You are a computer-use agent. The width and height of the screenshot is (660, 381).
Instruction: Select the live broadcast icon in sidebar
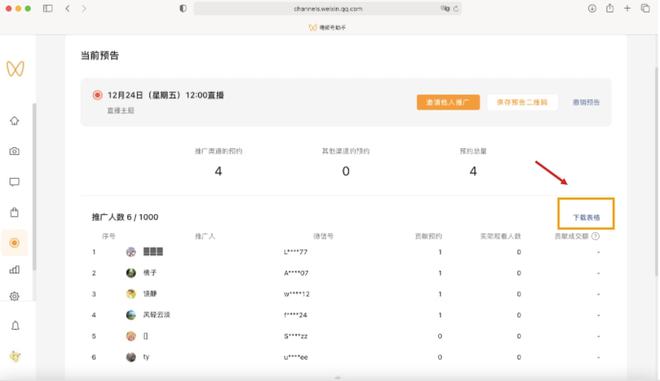coord(14,243)
